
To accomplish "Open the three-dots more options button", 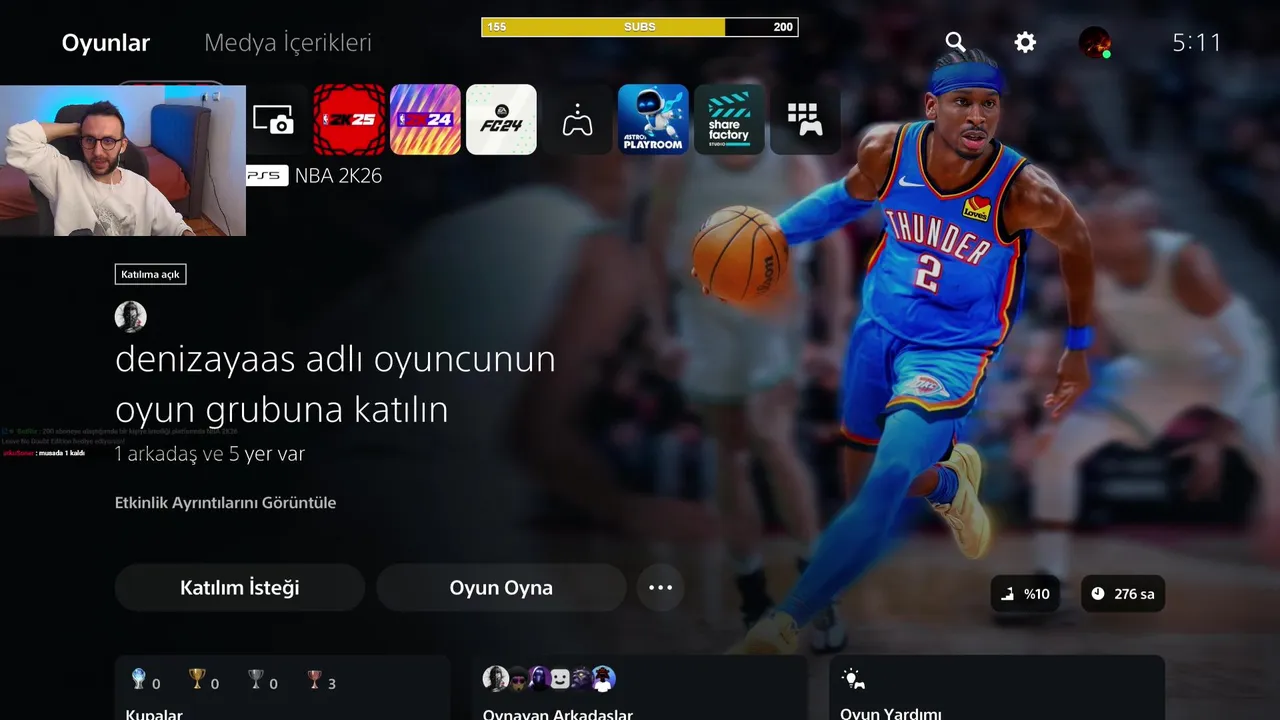I will (x=661, y=587).
